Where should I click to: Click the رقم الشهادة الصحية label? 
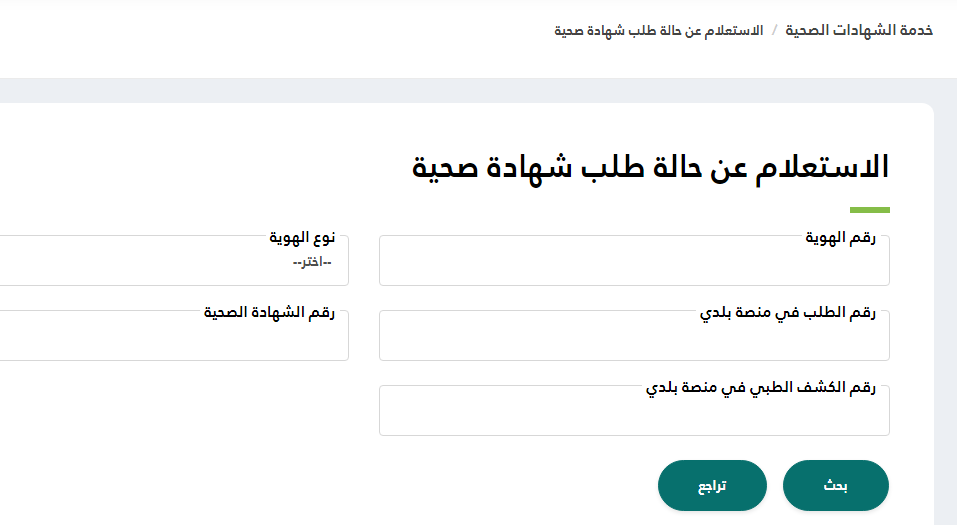tap(269, 312)
